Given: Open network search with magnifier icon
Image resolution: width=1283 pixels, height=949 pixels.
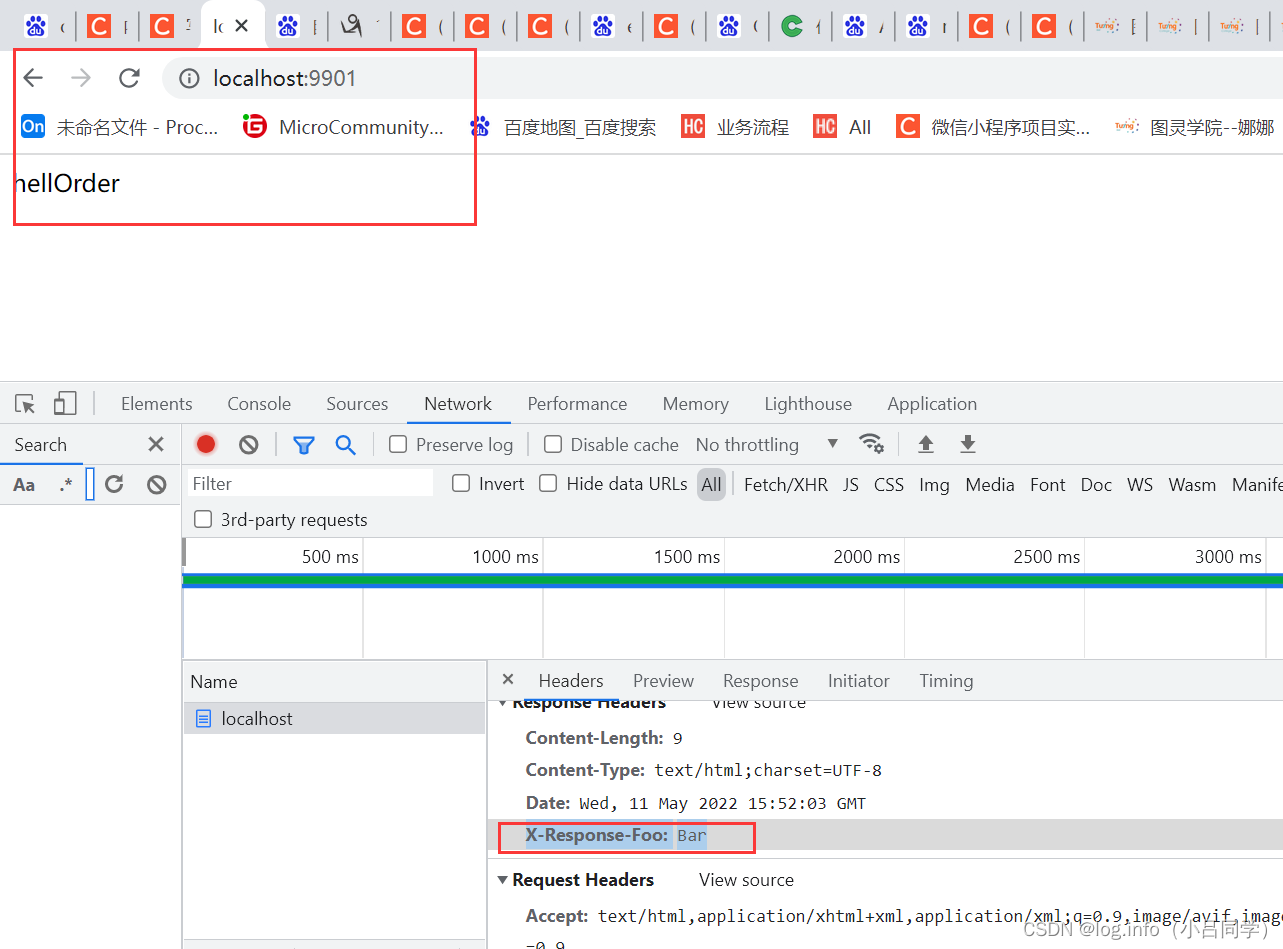Looking at the screenshot, I should [346, 445].
